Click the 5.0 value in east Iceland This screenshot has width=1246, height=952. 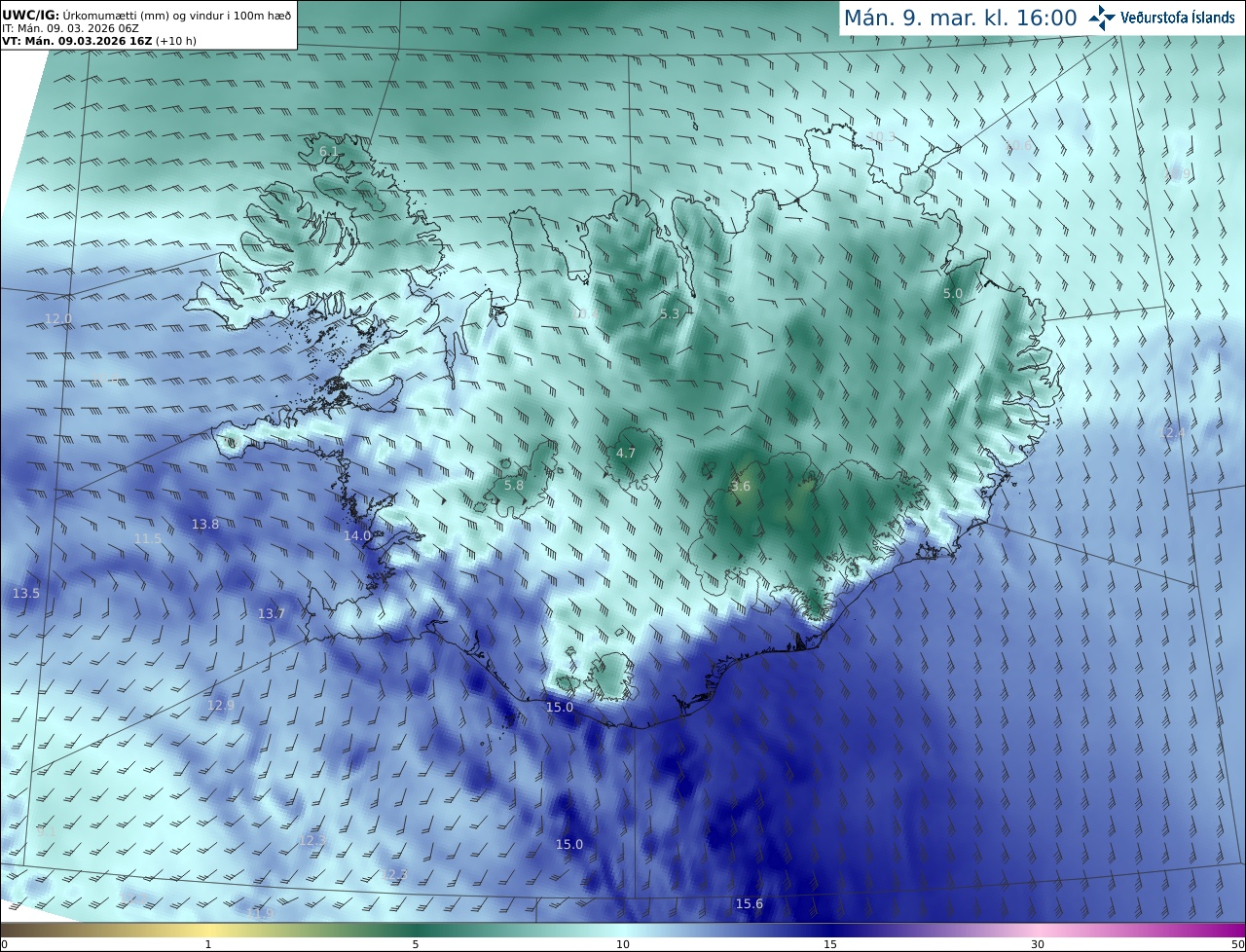click(x=953, y=293)
